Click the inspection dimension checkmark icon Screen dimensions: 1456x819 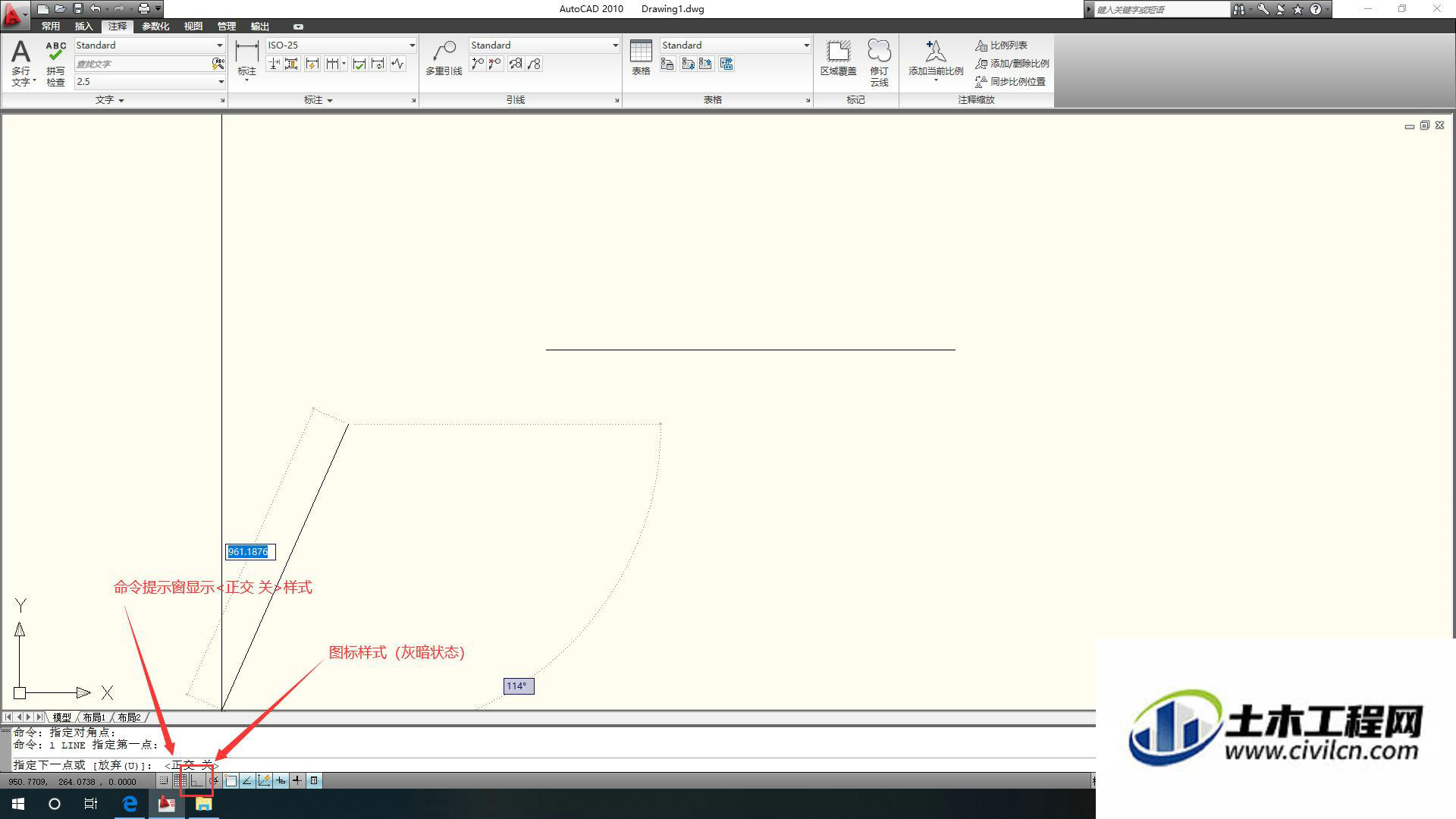(359, 64)
